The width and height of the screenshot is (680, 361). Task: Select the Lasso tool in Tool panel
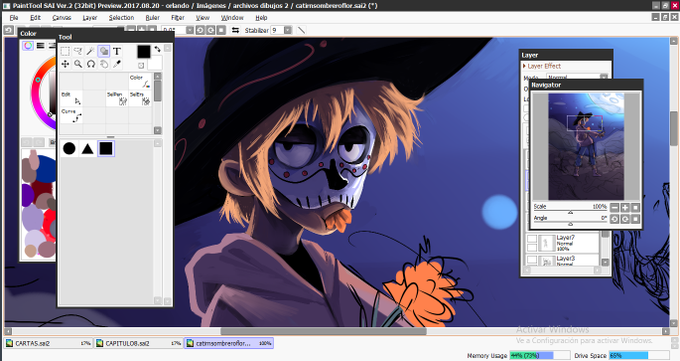coord(78,51)
